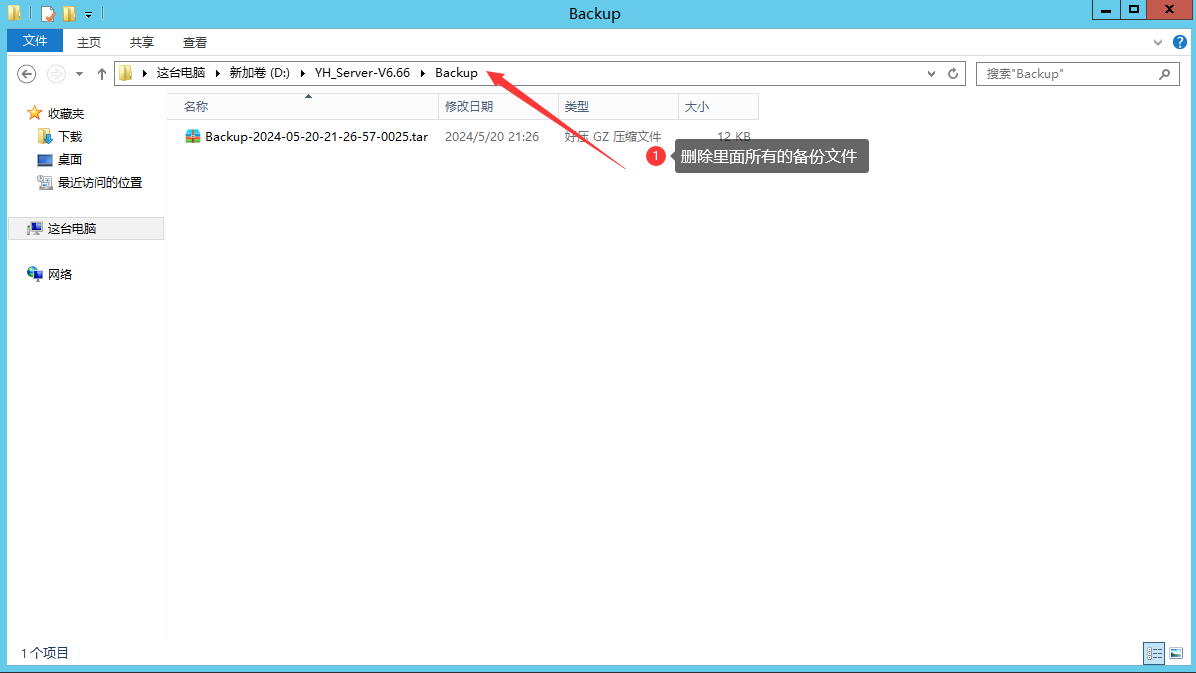Click the Back navigation arrow
Image resolution: width=1196 pixels, height=673 pixels.
(x=27, y=73)
